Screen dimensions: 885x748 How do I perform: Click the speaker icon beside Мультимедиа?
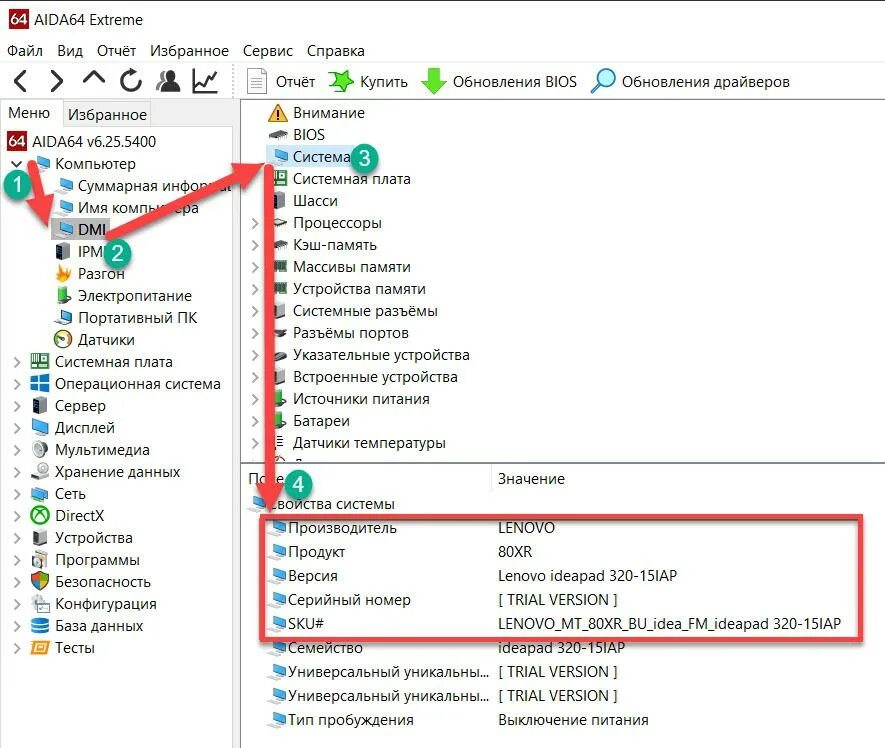pos(40,449)
